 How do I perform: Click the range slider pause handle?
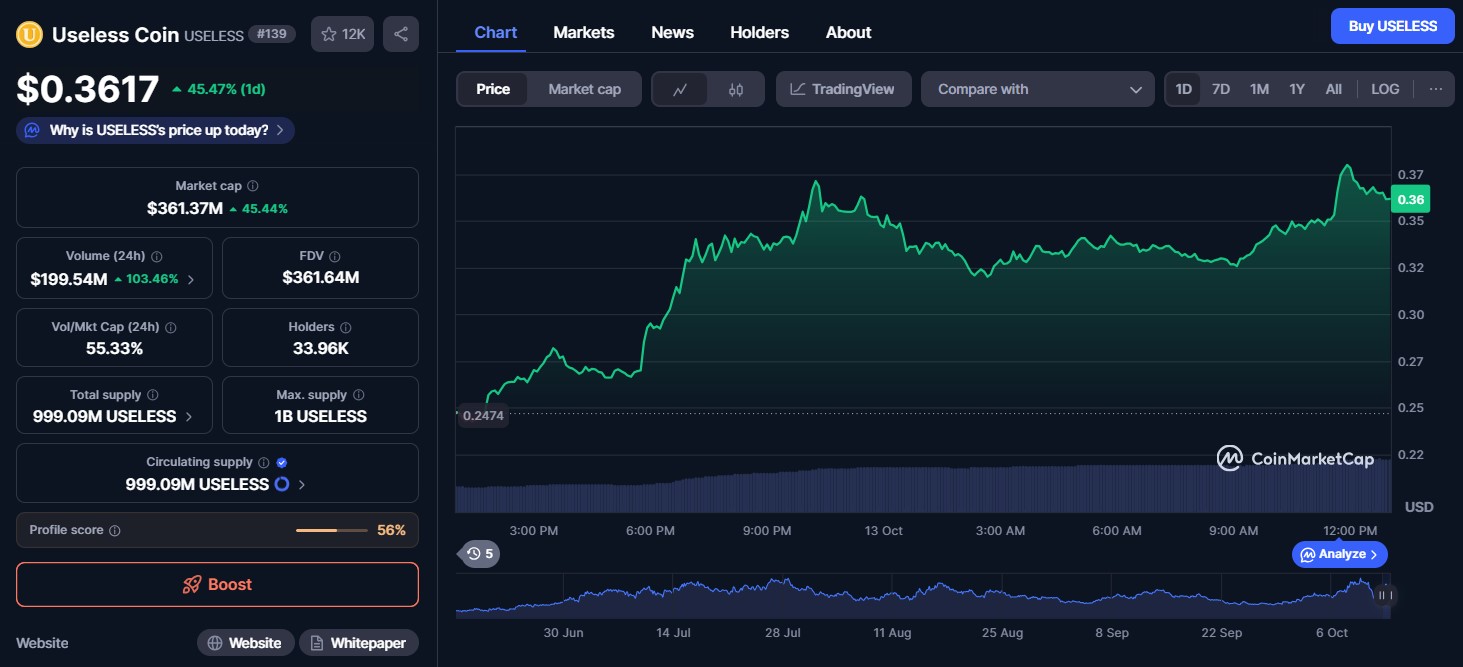[x=1384, y=595]
